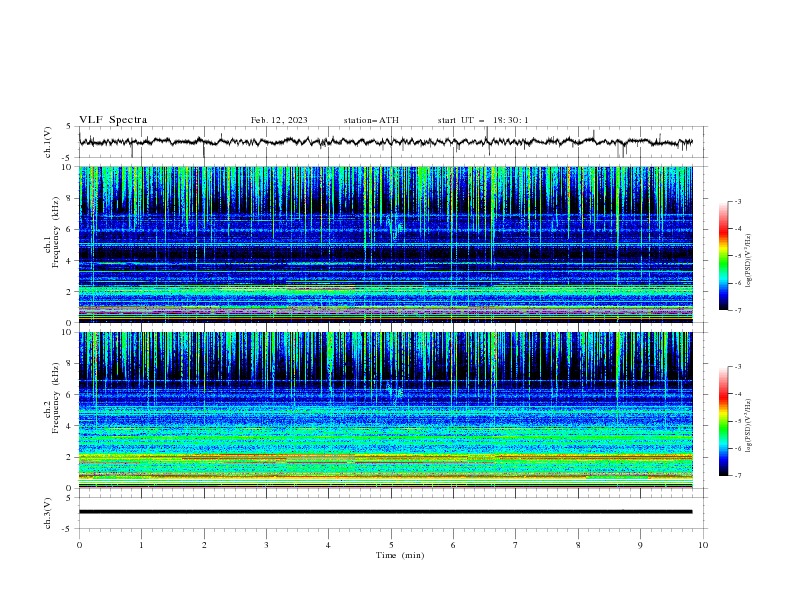Click the "4" kHz tick of ch.1 spectrogram

point(70,261)
